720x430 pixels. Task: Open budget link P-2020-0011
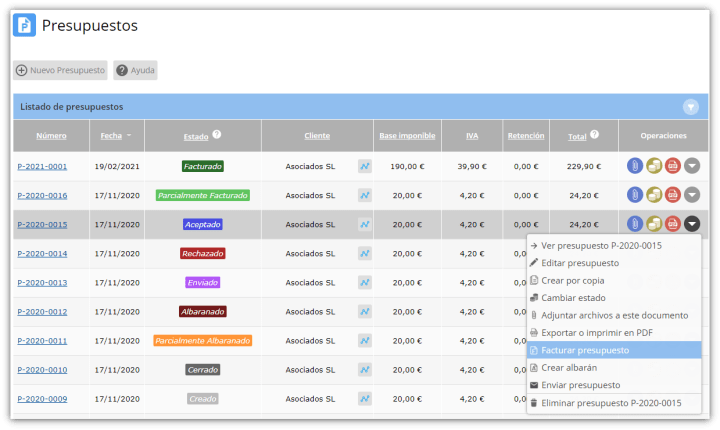tap(42, 341)
